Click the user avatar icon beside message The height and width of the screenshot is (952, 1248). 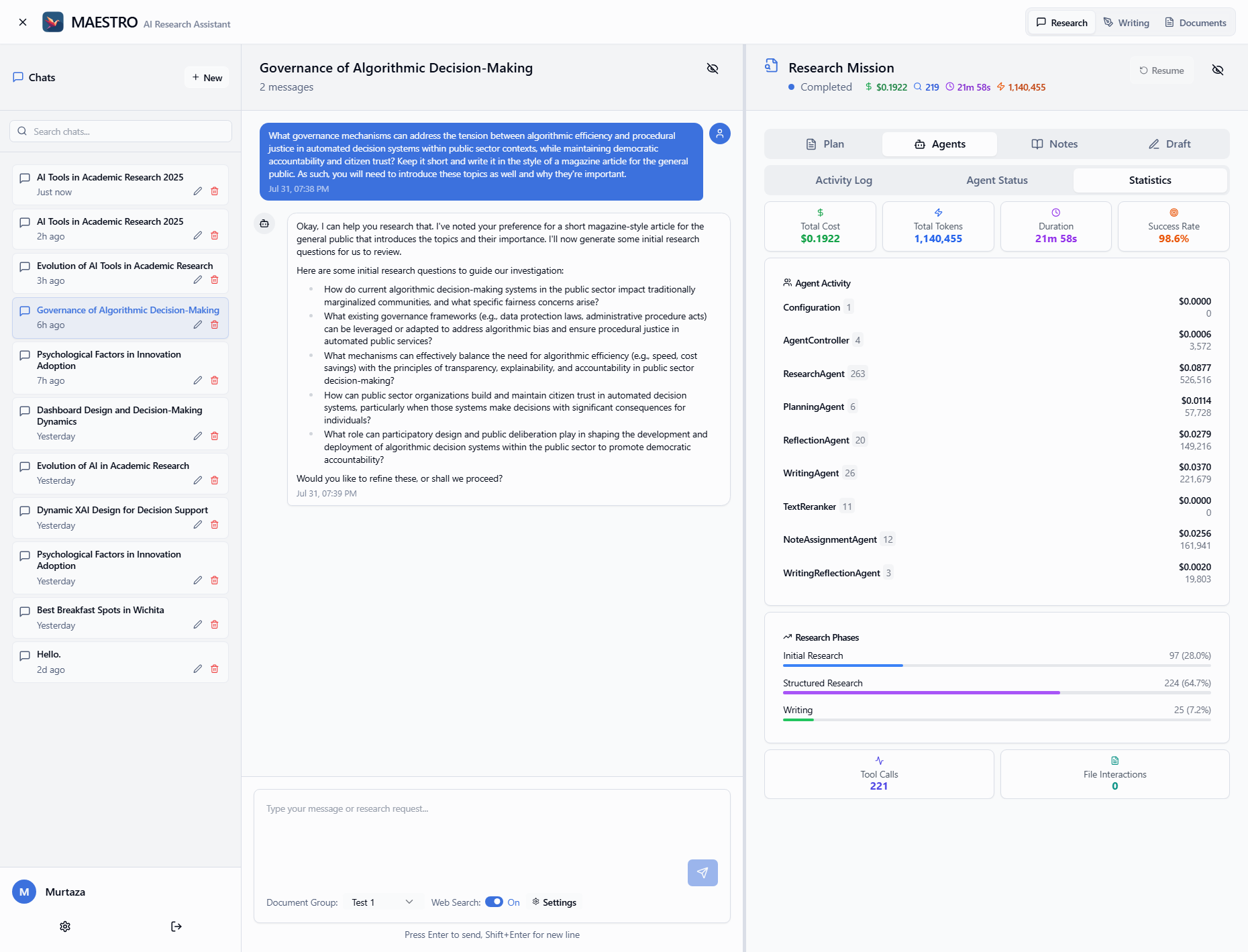point(719,134)
